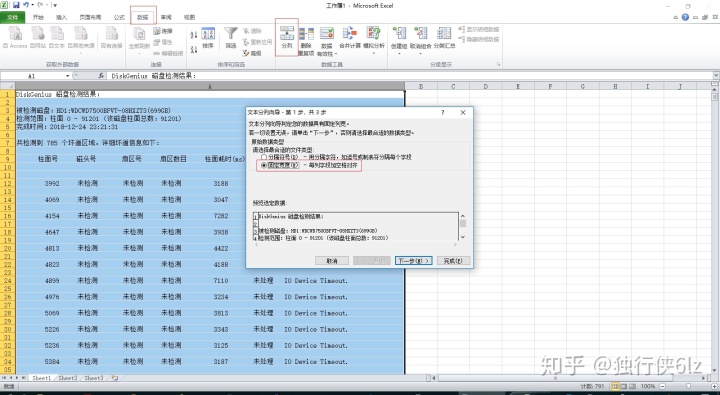Select column B header
The height and width of the screenshot is (395, 720).
421,86
